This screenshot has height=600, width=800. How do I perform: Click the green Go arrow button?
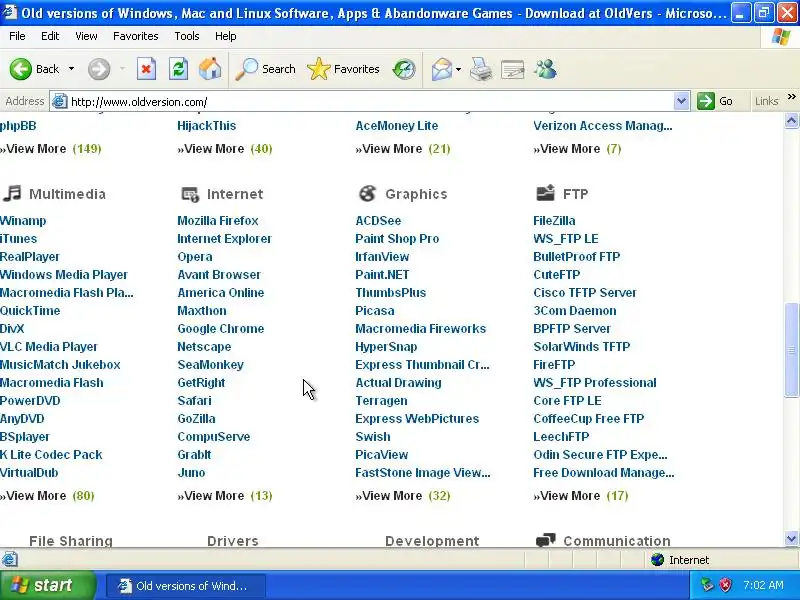point(706,101)
